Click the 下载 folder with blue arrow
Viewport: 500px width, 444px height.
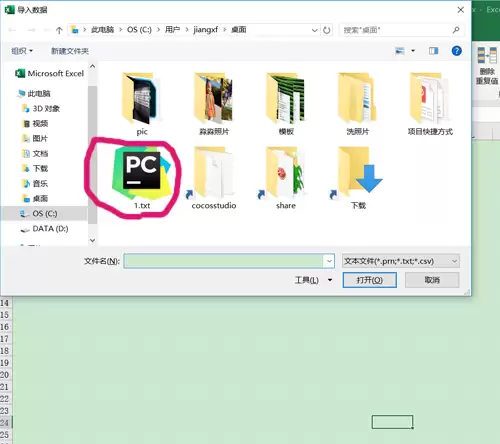click(x=358, y=178)
